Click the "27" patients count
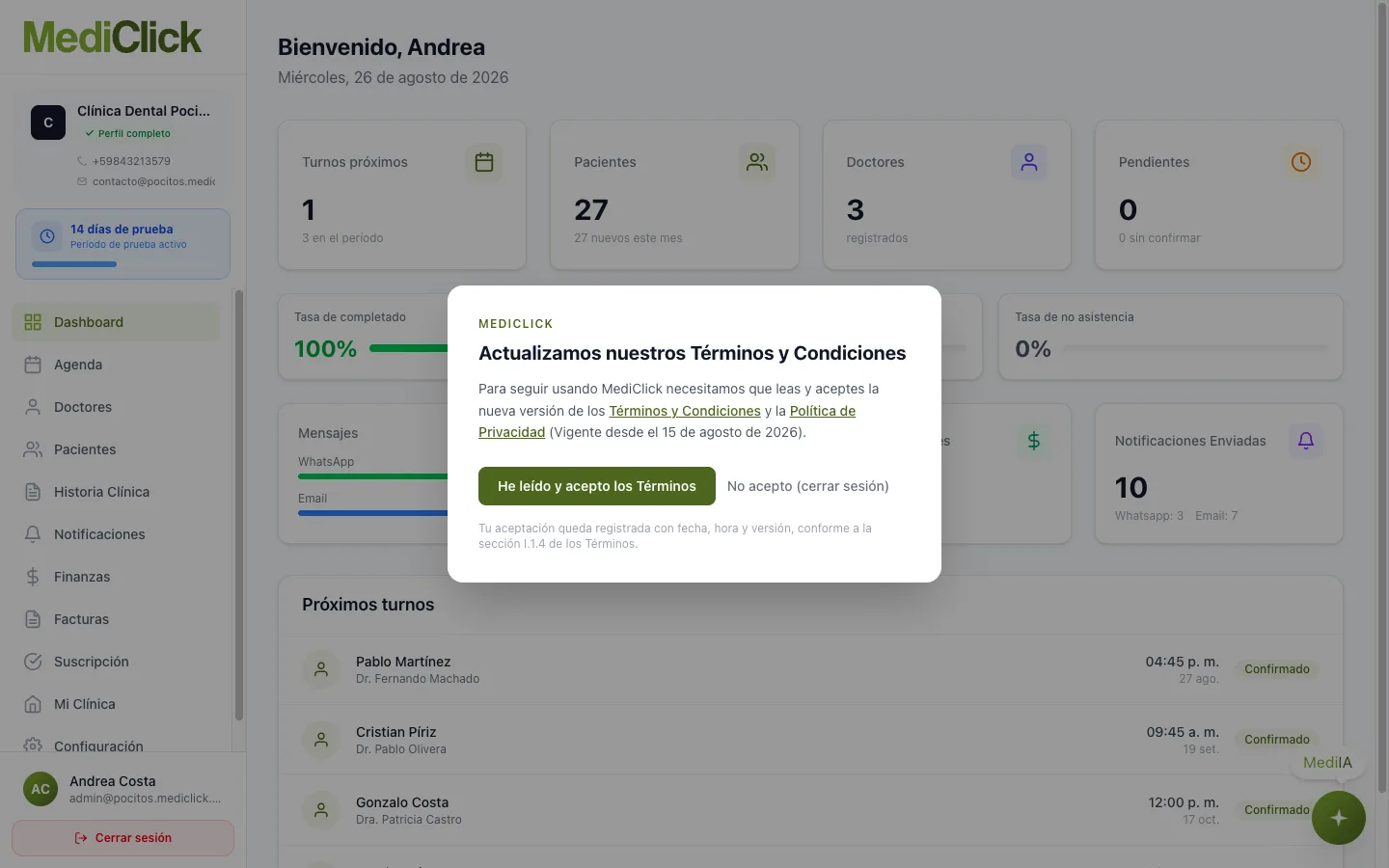Viewport: 1389px width, 868px height. [591, 209]
